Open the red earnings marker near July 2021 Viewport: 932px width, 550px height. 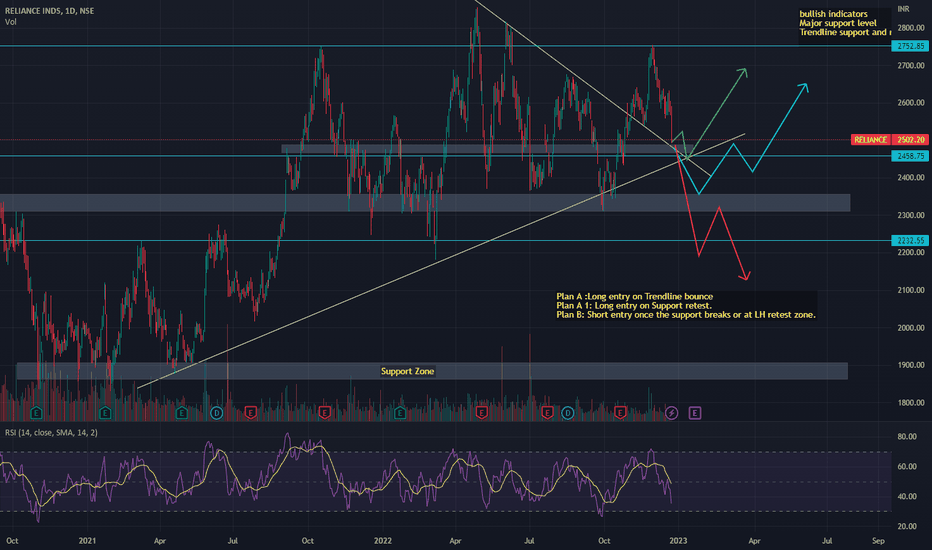click(250, 412)
